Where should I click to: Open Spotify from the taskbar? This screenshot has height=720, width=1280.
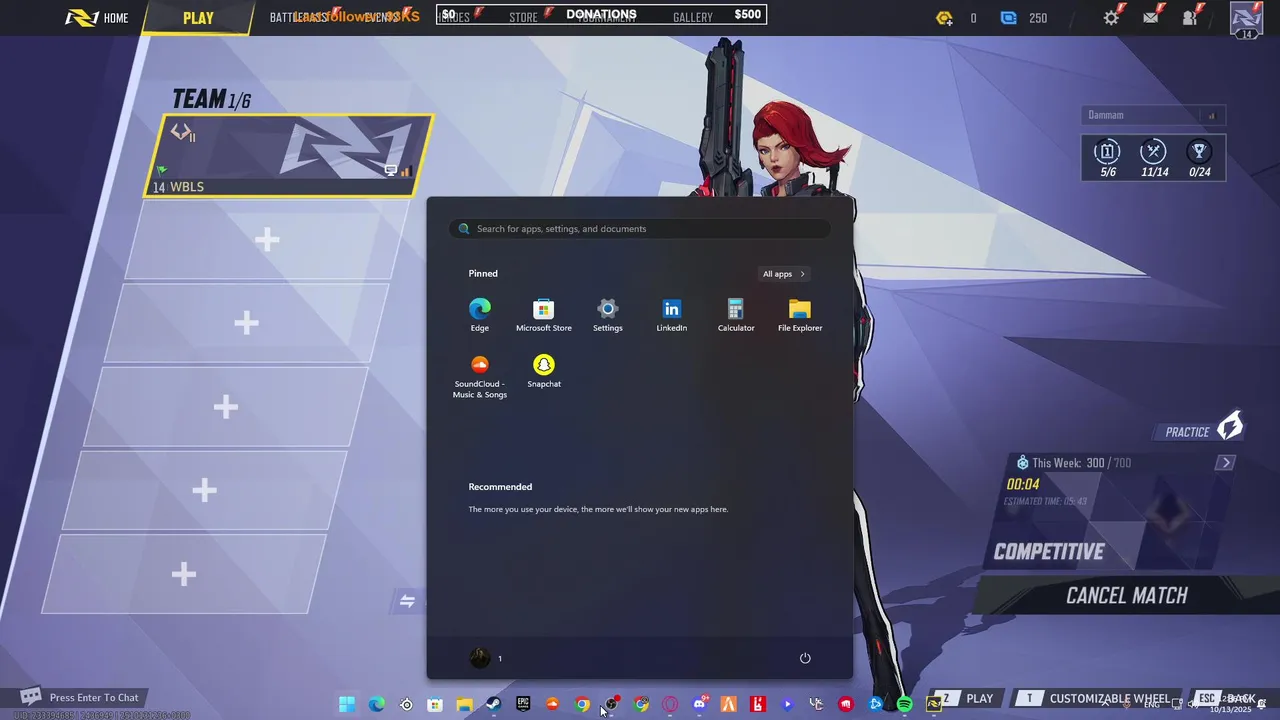coord(905,704)
